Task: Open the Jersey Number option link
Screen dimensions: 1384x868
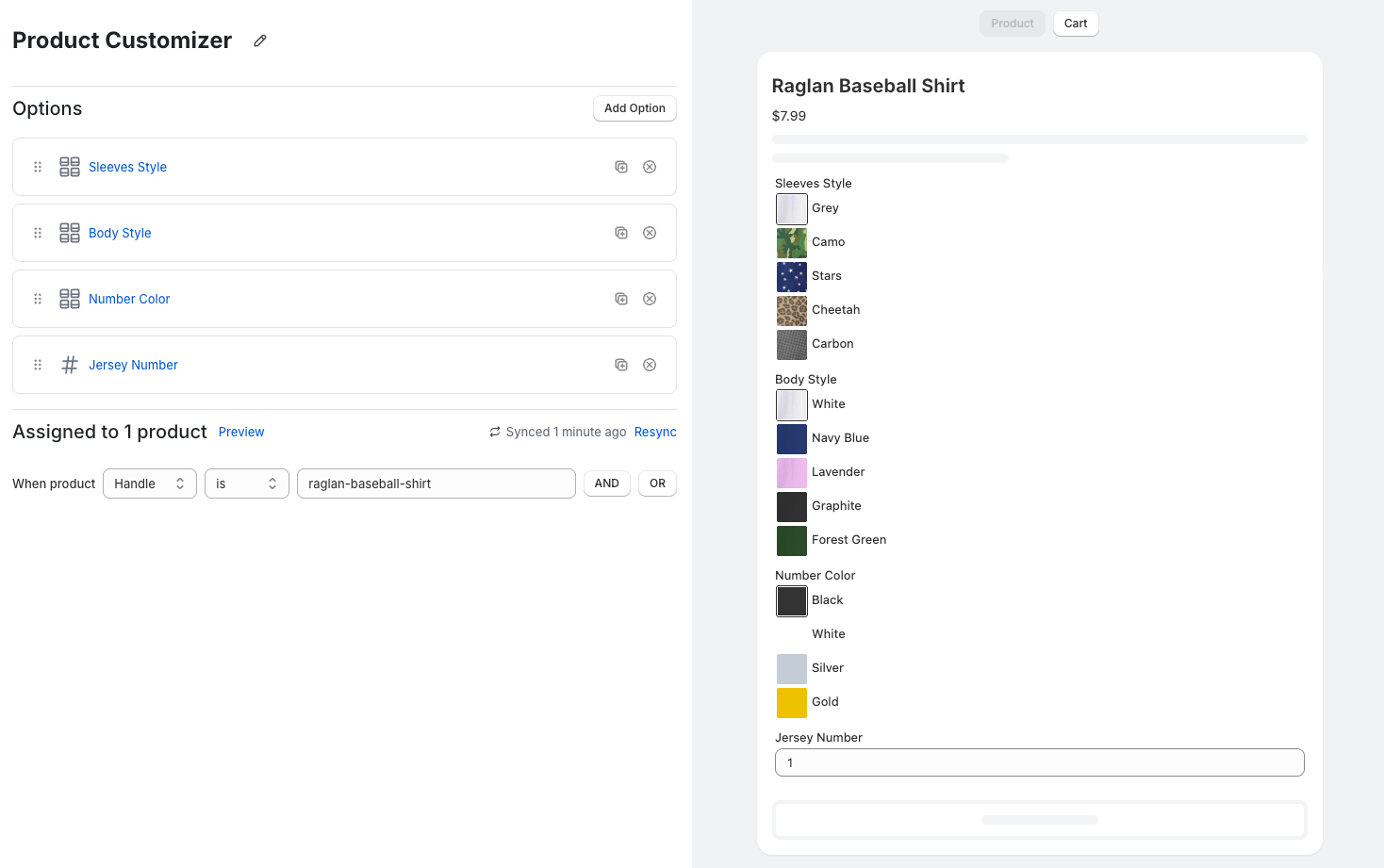Action: [x=133, y=365]
